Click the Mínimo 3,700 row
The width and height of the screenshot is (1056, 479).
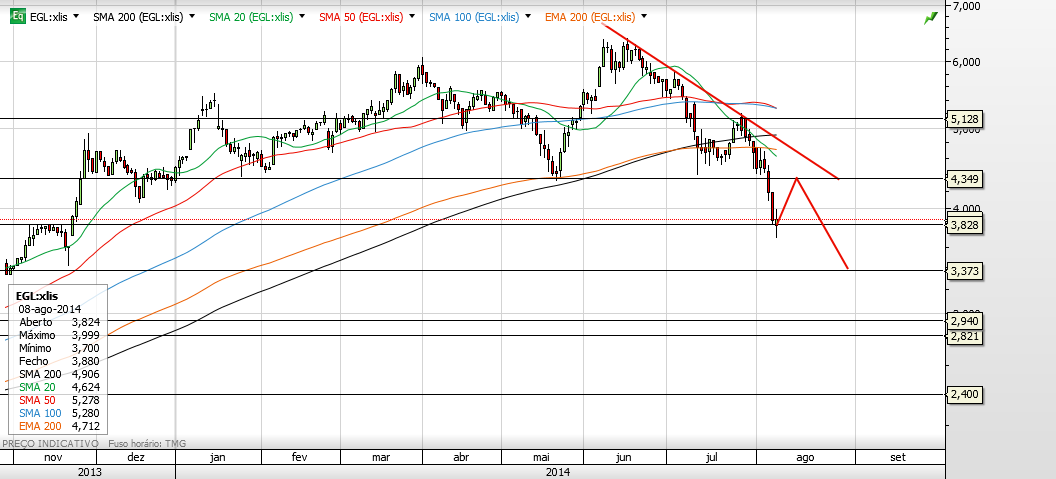[x=59, y=348]
